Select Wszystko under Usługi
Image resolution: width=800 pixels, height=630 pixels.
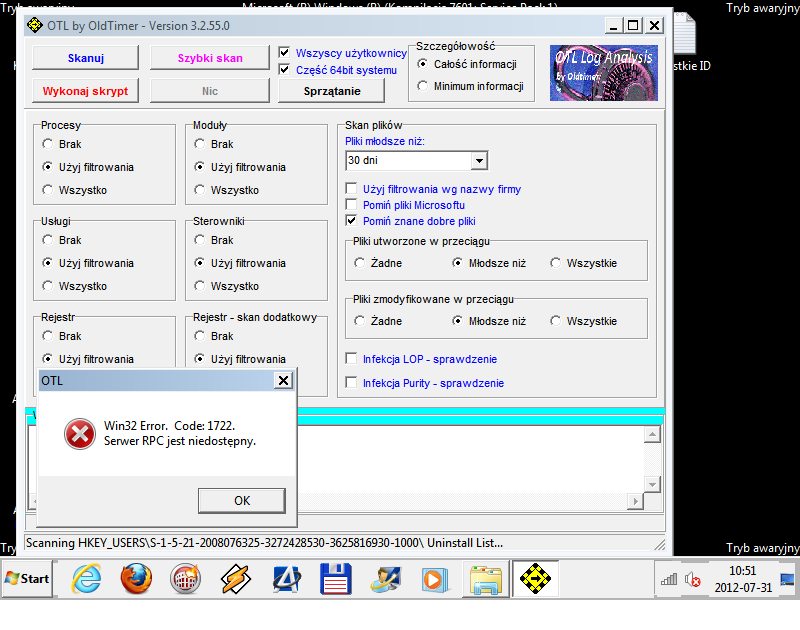point(47,286)
